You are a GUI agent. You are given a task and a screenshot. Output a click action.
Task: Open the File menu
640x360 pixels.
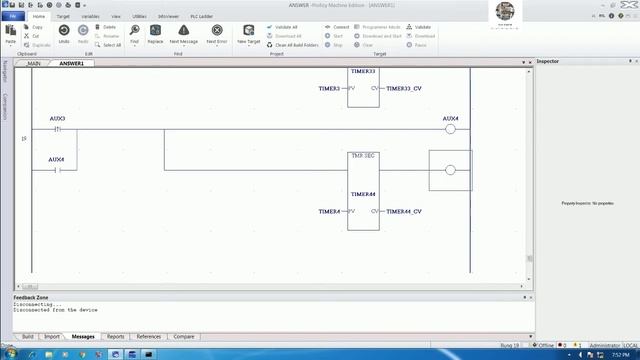[13, 16]
